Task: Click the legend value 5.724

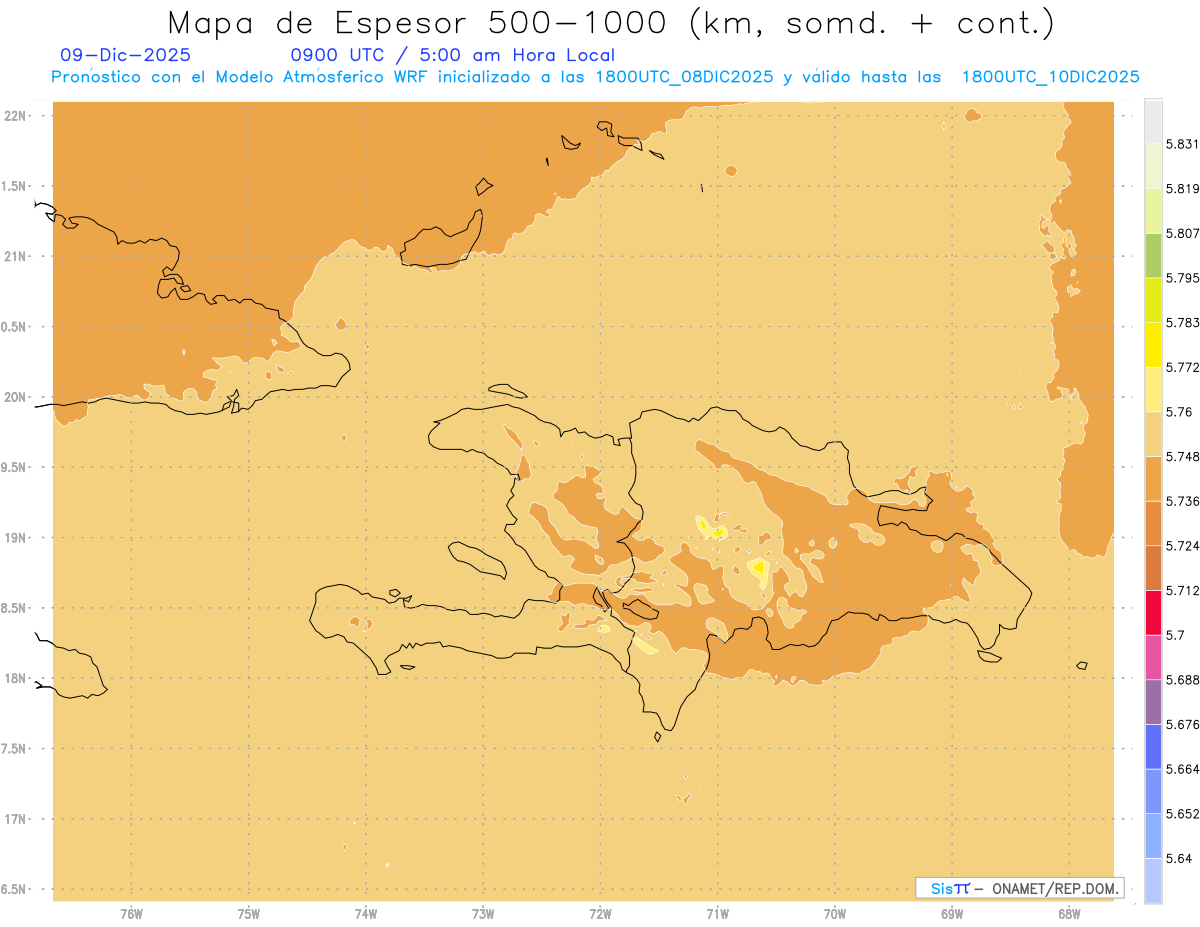Action: (x=1183, y=546)
